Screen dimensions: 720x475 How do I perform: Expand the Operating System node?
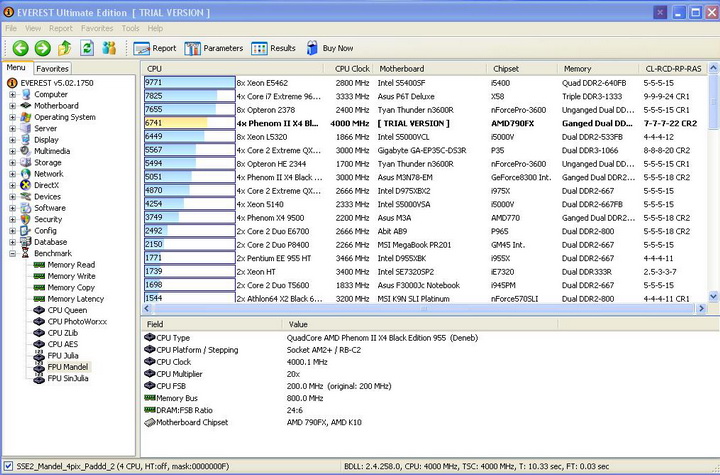tap(12, 117)
